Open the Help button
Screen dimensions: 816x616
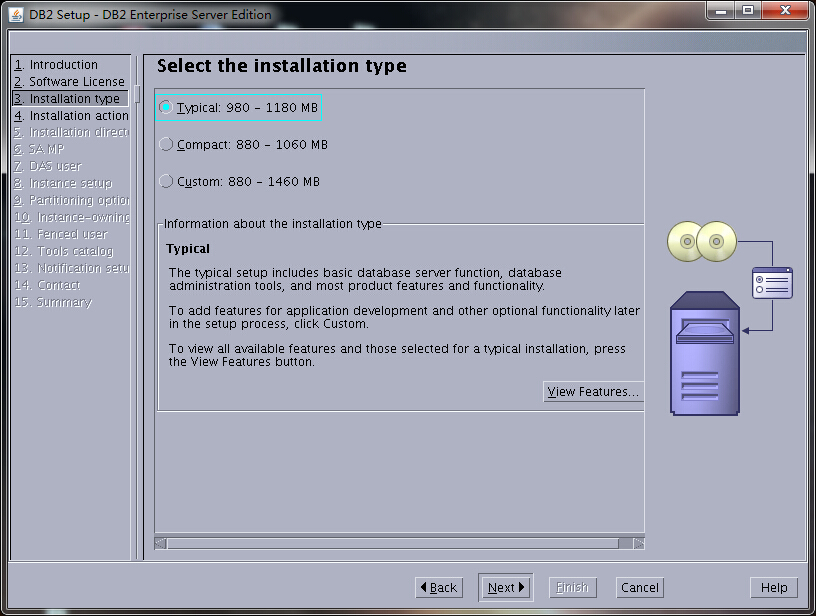pos(774,588)
